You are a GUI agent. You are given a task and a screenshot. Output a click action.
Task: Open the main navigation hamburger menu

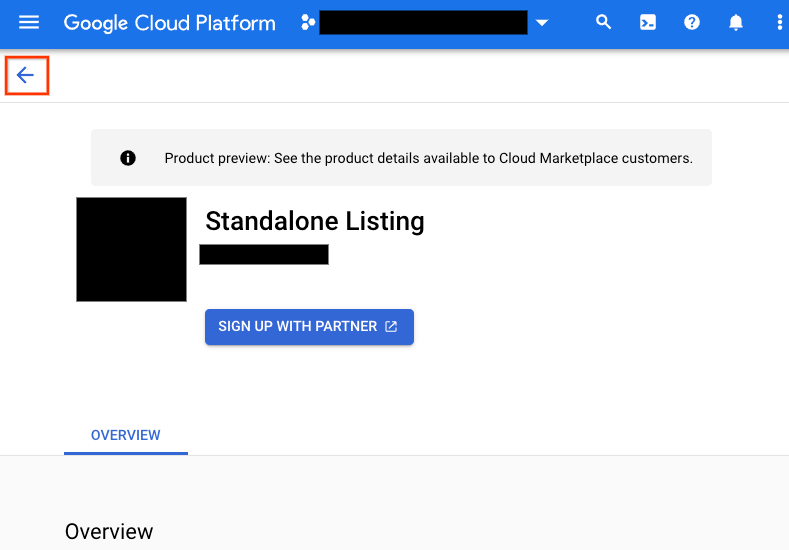(x=29, y=22)
